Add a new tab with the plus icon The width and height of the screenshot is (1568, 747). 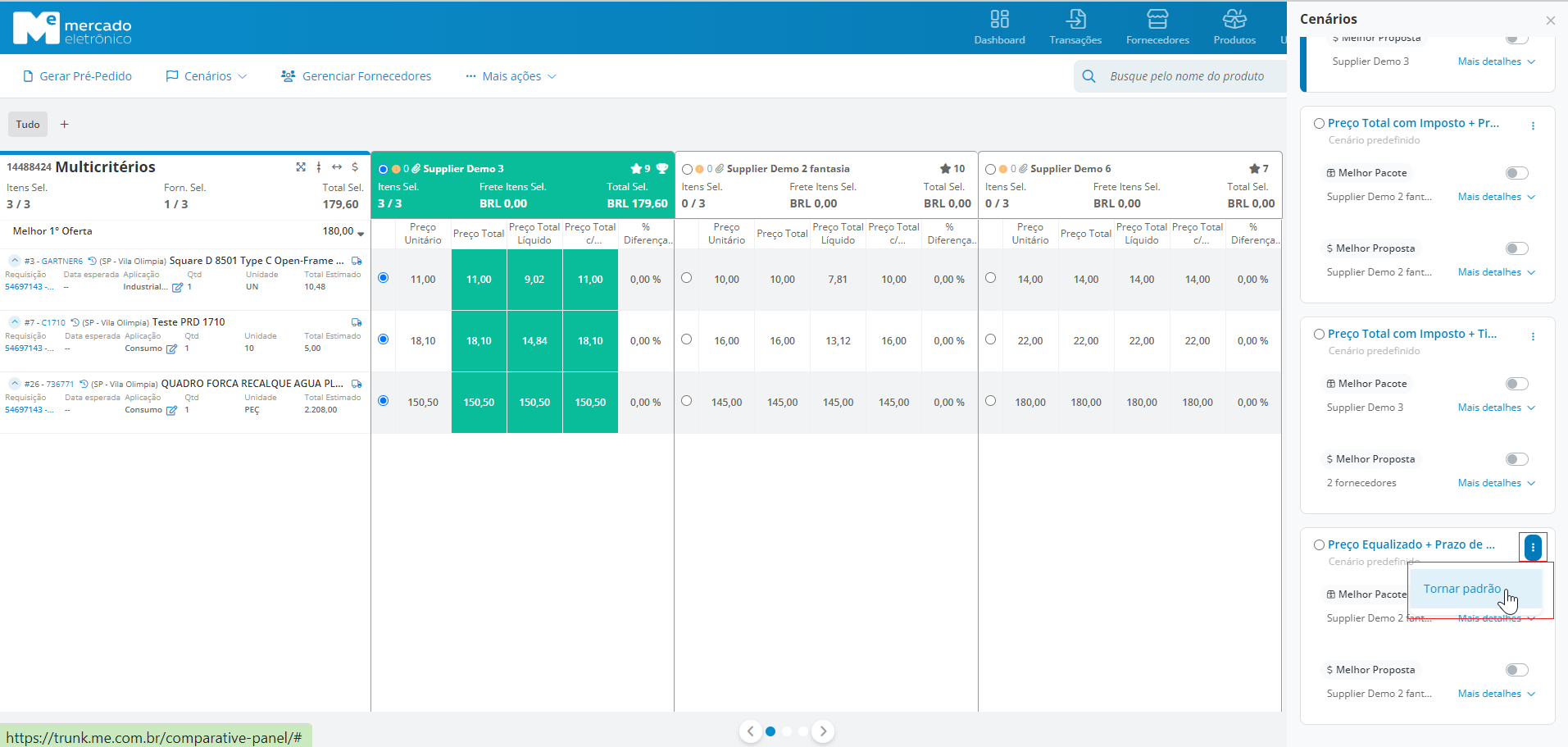tap(65, 125)
